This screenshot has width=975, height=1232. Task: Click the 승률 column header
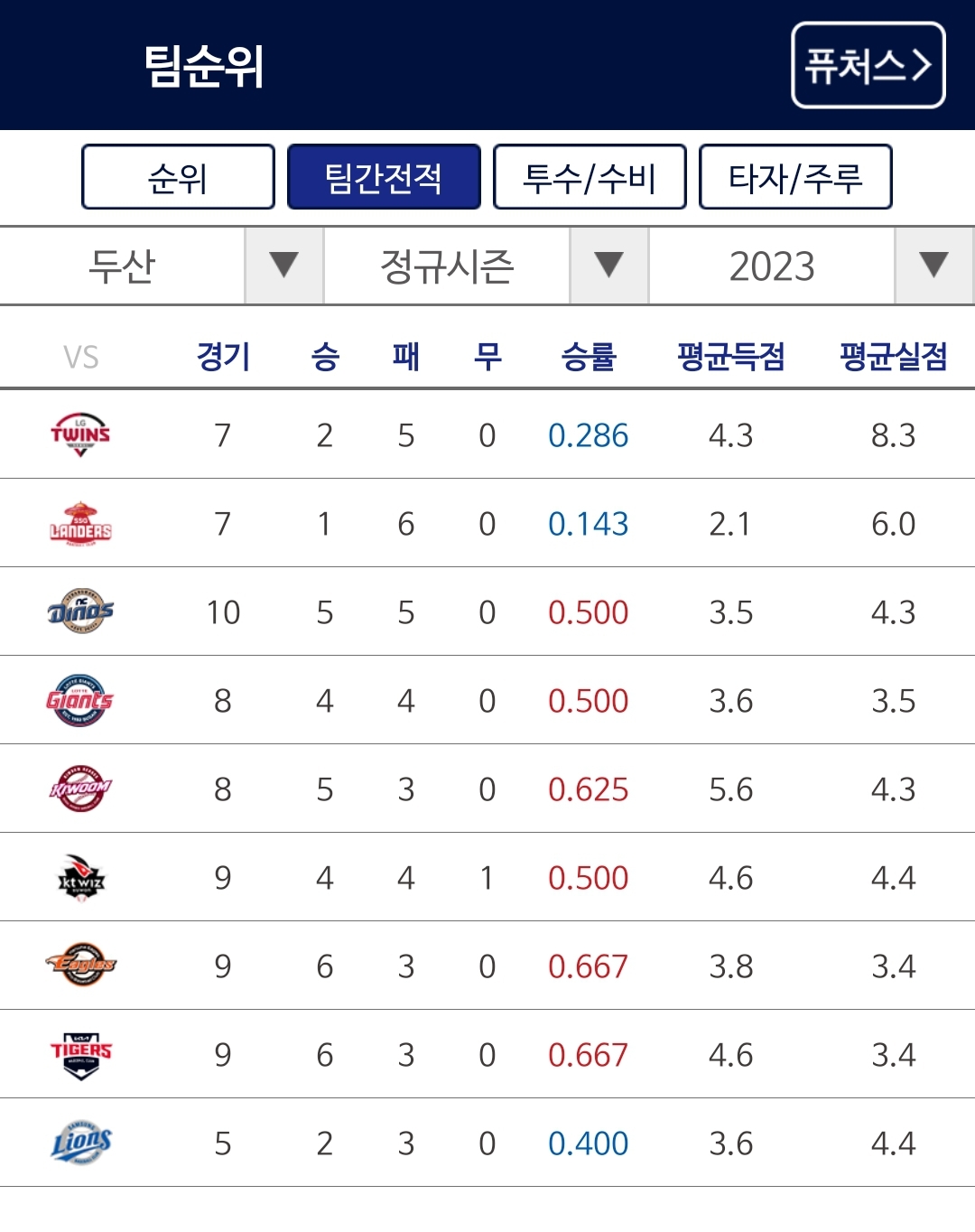pos(588,356)
